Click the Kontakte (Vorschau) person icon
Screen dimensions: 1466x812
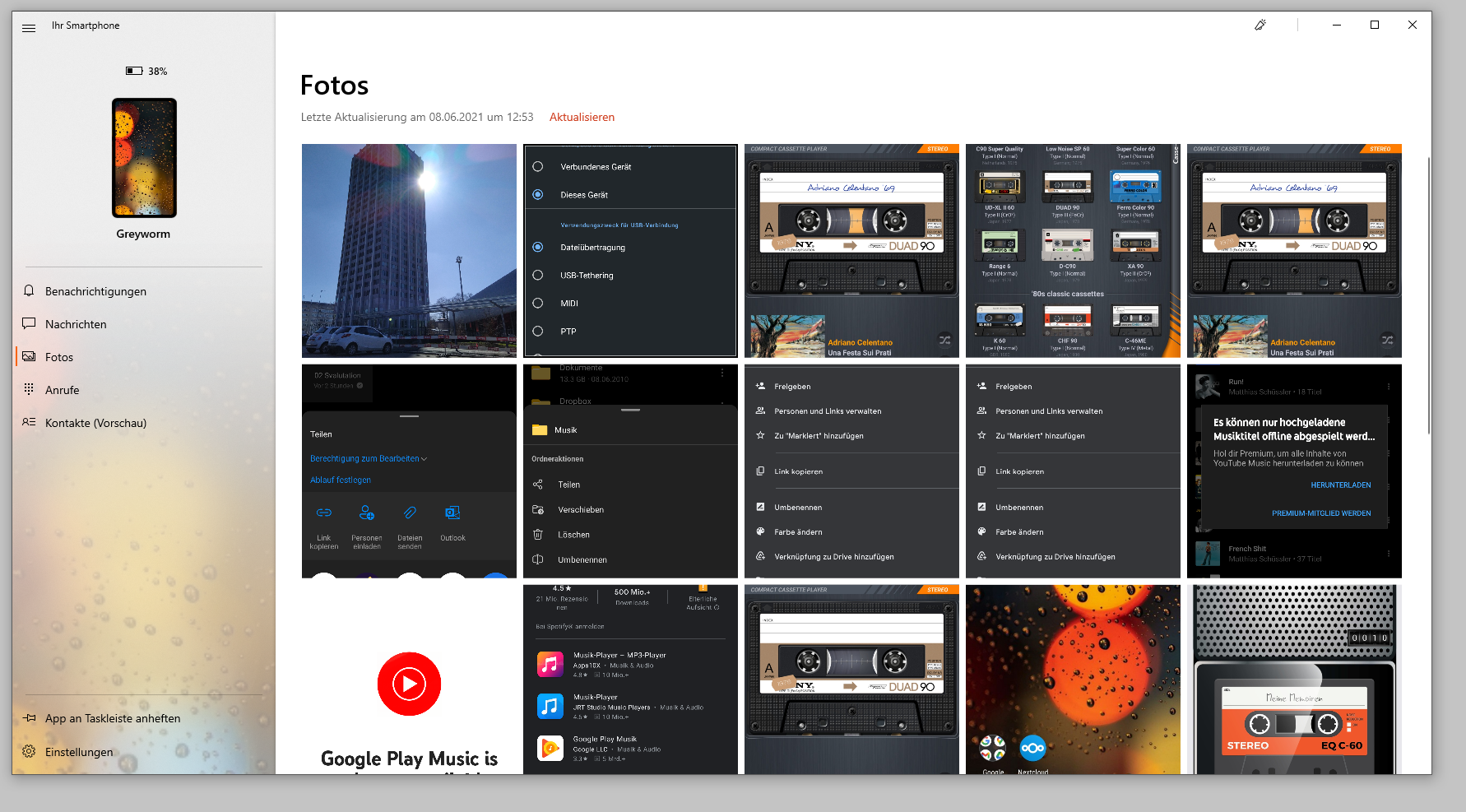click(29, 422)
